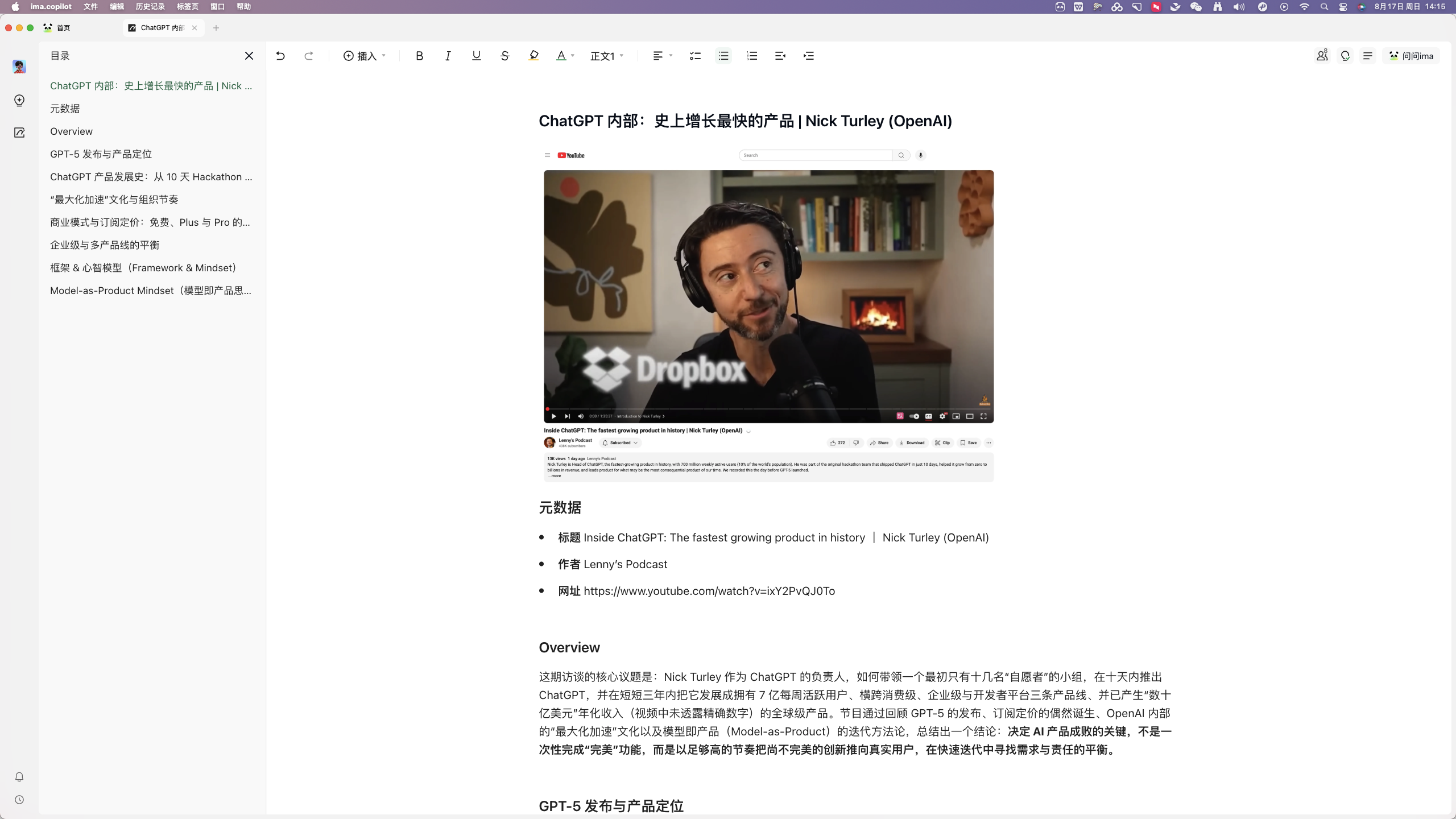The image size is (1456, 819).
Task: Toggle italic formatting
Action: point(448,56)
